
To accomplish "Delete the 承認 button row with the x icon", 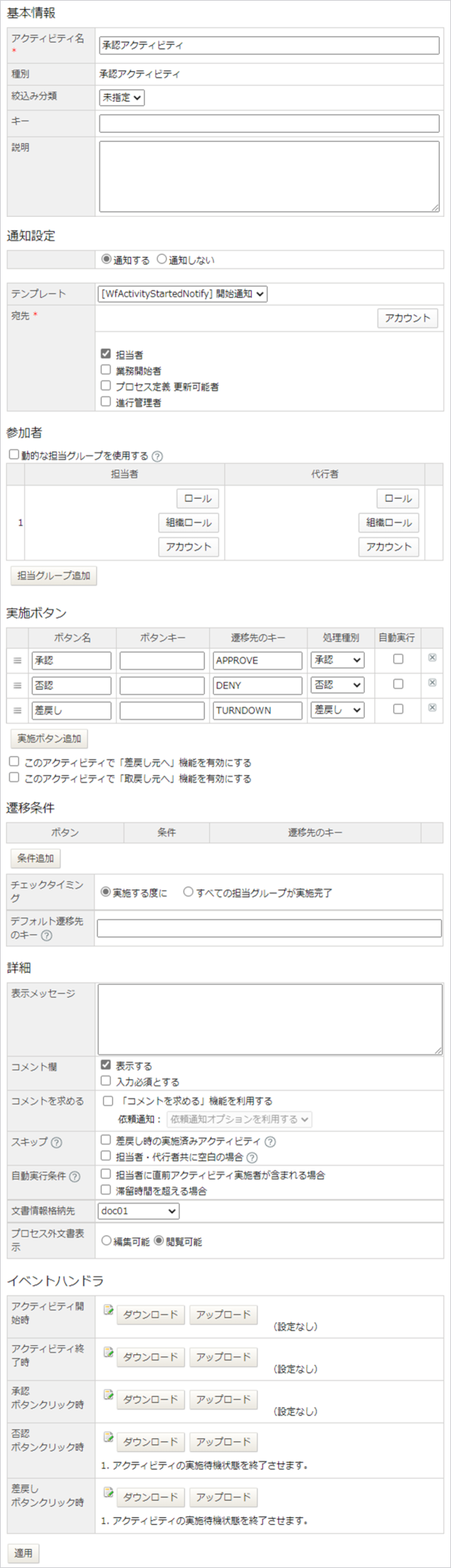I will [x=432, y=657].
